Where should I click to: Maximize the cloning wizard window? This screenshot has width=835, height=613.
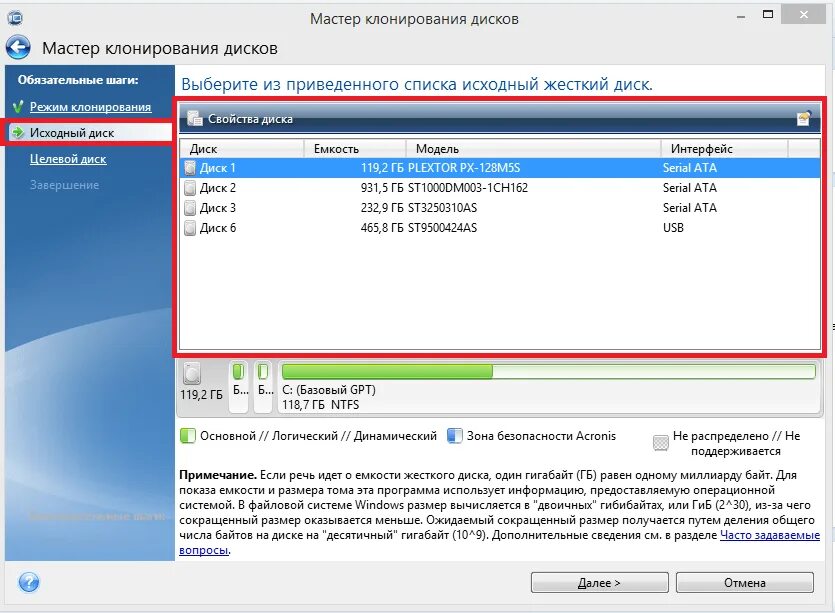click(x=768, y=15)
